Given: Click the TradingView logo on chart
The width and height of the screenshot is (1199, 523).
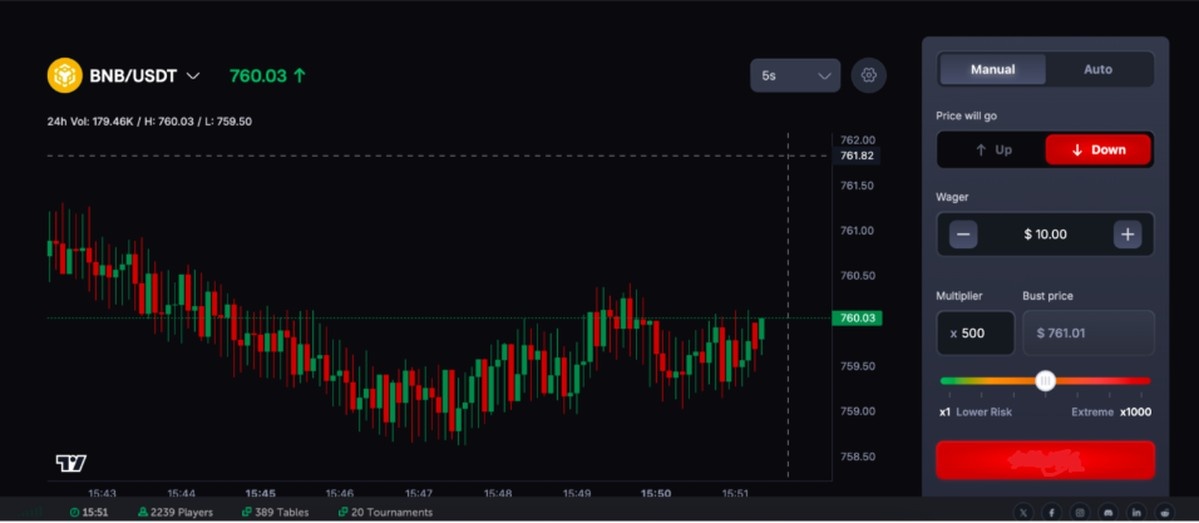Looking at the screenshot, I should click(x=71, y=463).
